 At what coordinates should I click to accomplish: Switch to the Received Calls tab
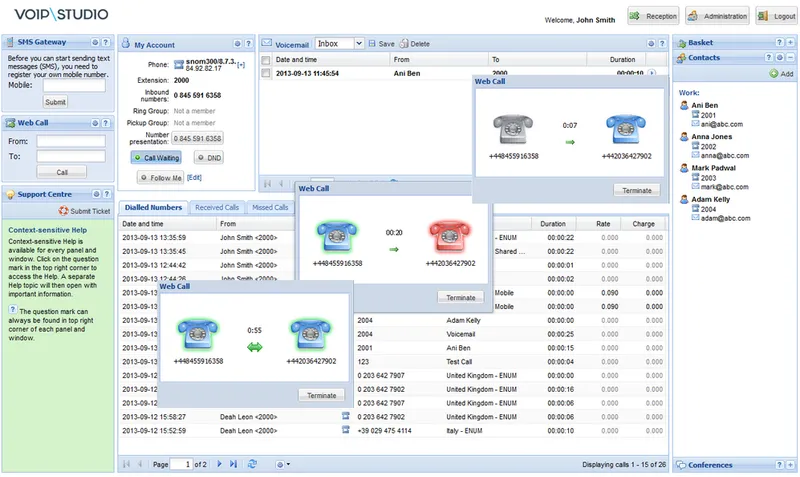click(217, 207)
